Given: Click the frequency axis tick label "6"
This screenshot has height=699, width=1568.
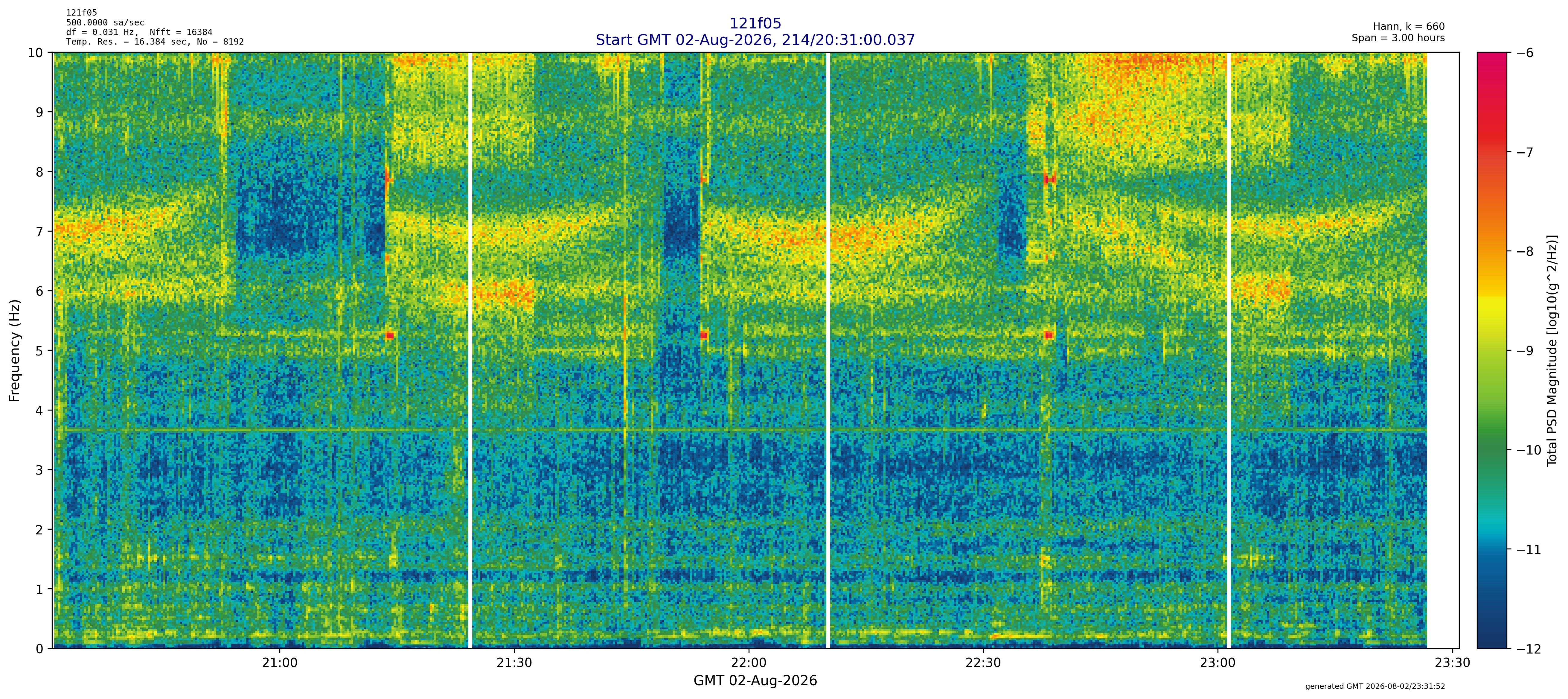Looking at the screenshot, I should coord(39,292).
